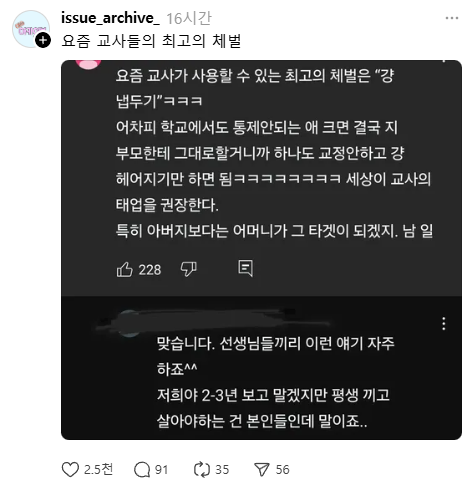Click the 228 likes count in comment

click(x=150, y=270)
